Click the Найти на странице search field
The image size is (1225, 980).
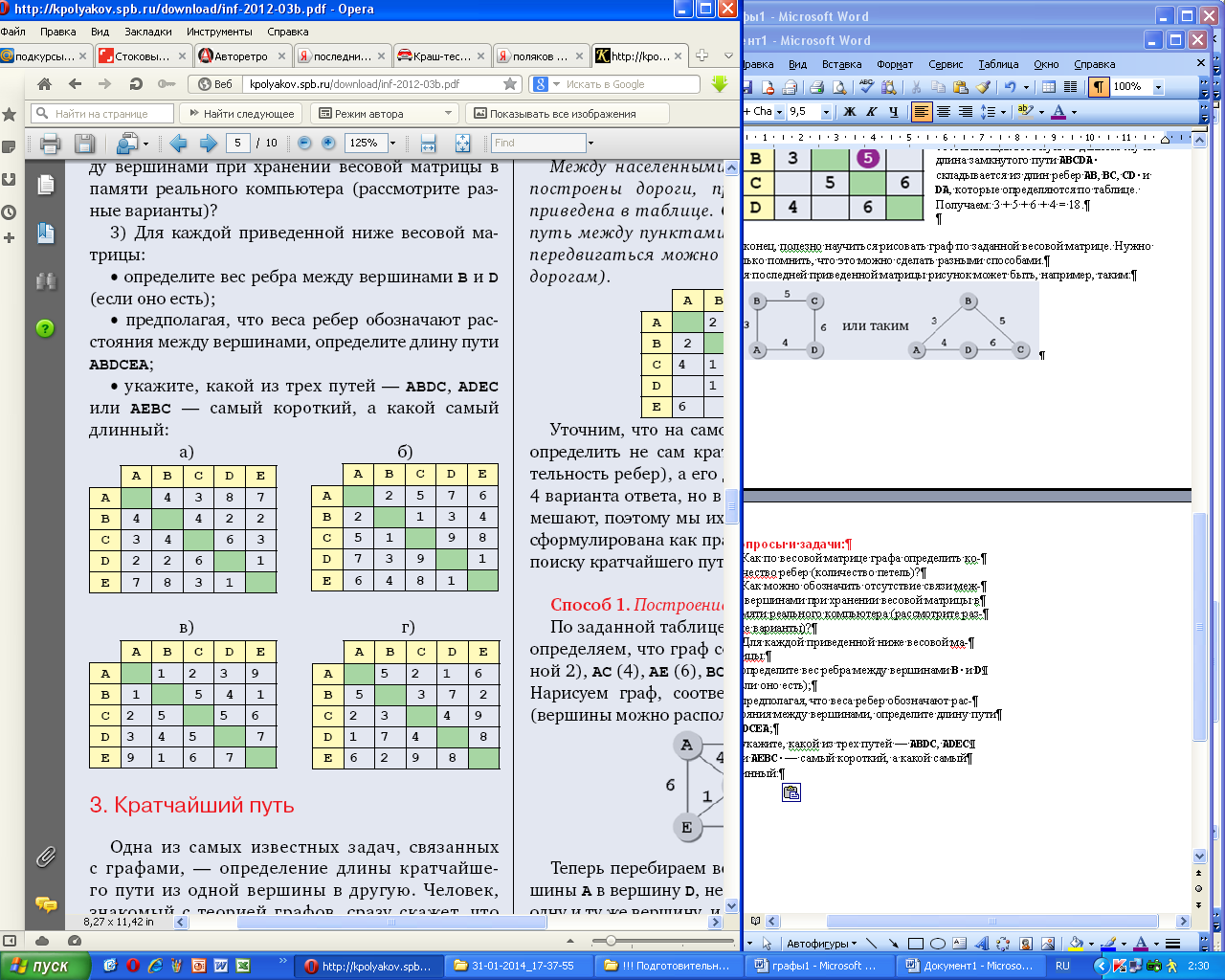pyautogui.click(x=101, y=114)
